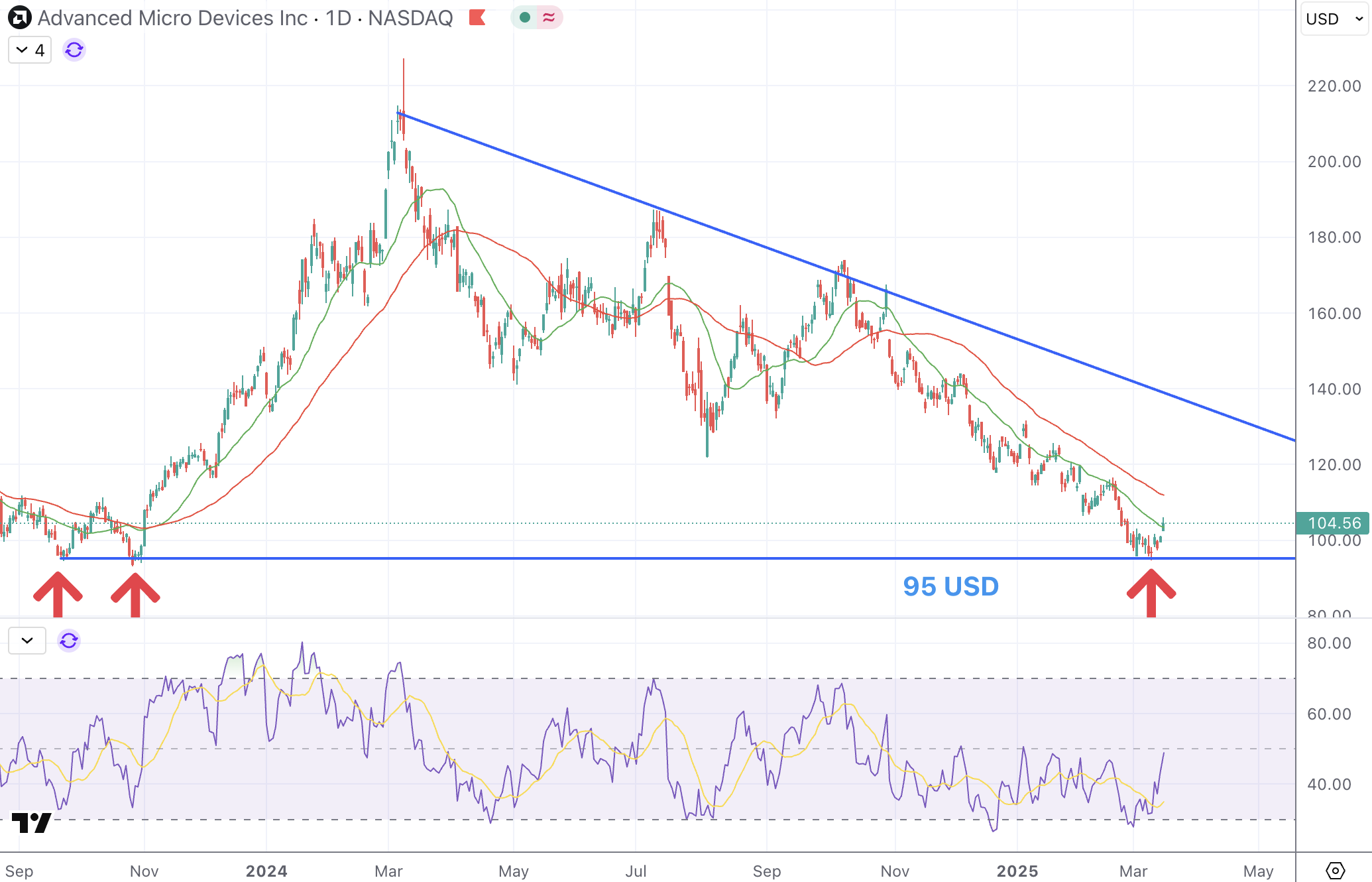Select the blue horizontal support line at 95
Image resolution: width=1372 pixels, height=882 pixels.
point(676,558)
